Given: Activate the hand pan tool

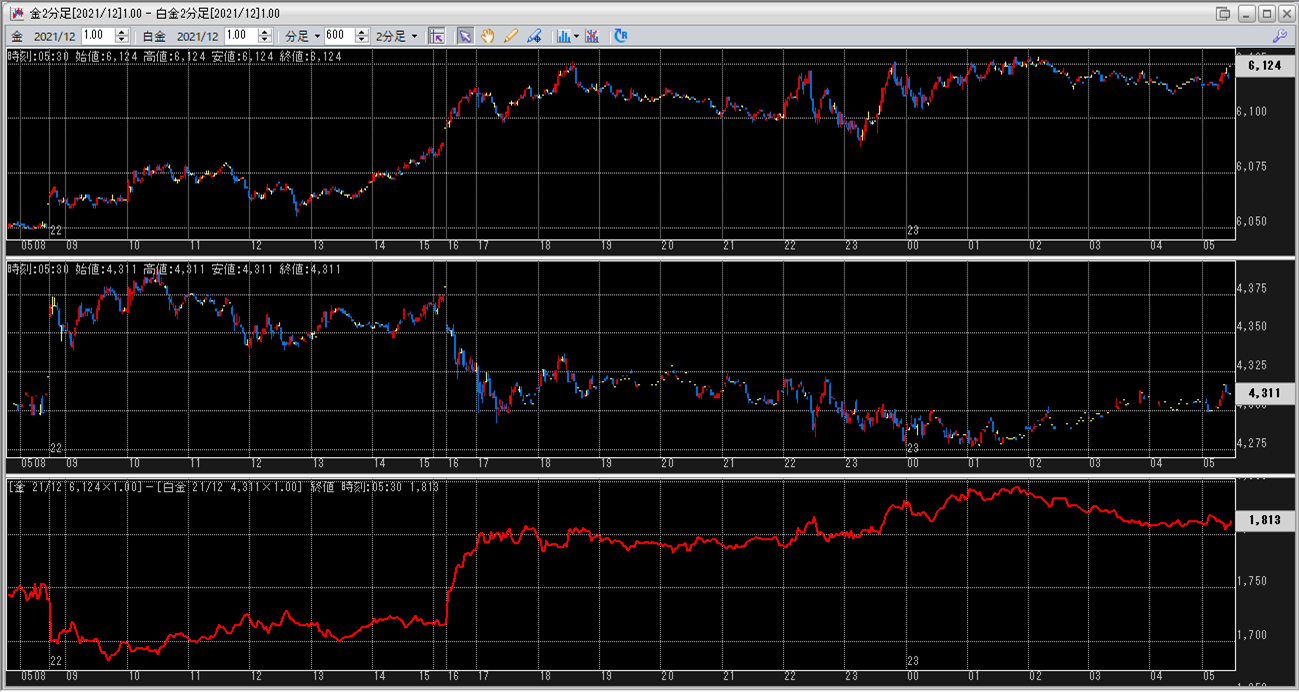Looking at the screenshot, I should point(488,35).
